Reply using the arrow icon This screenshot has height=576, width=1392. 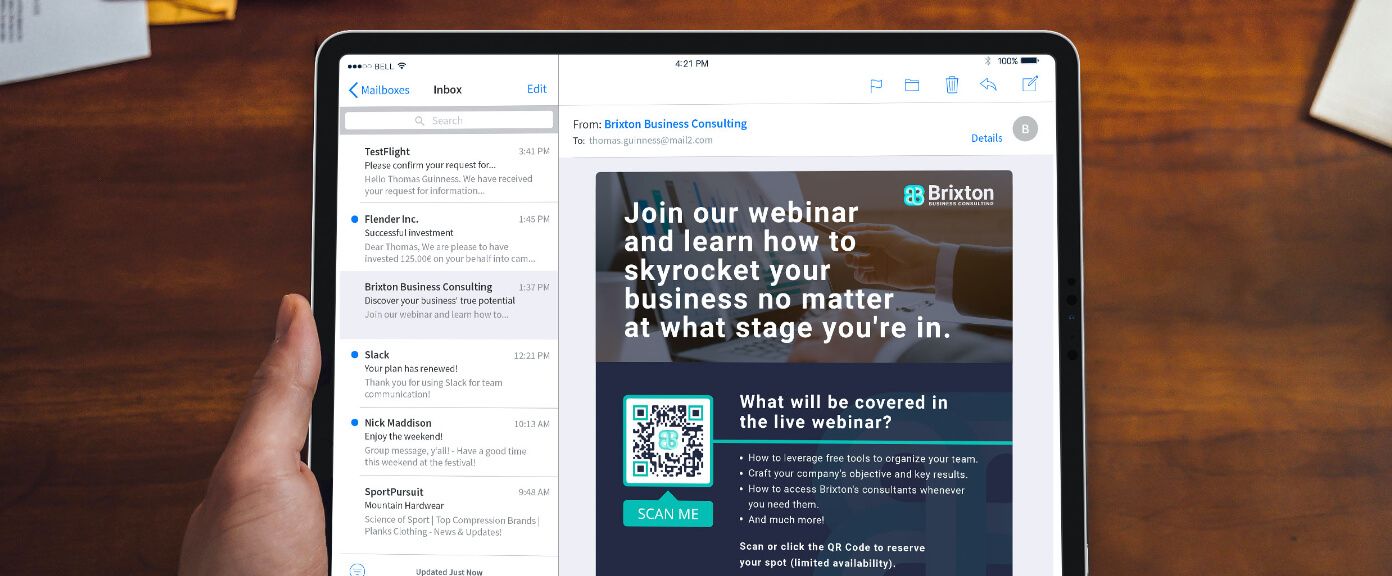click(x=988, y=85)
